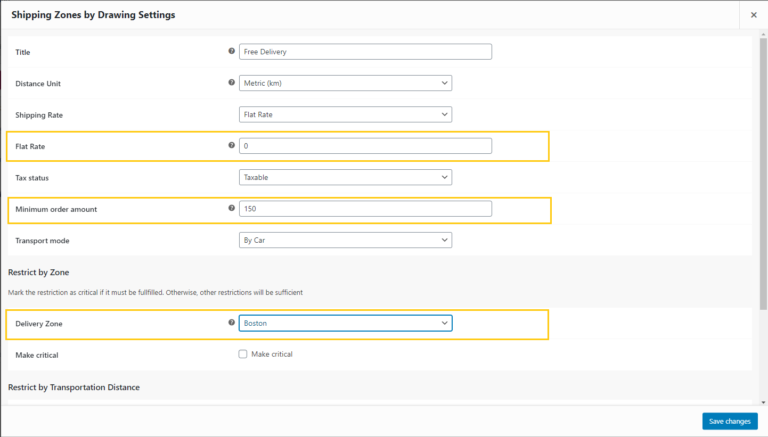The height and width of the screenshot is (437, 768).
Task: Click the Restrict by Transportation Distance heading
Action: pos(74,387)
